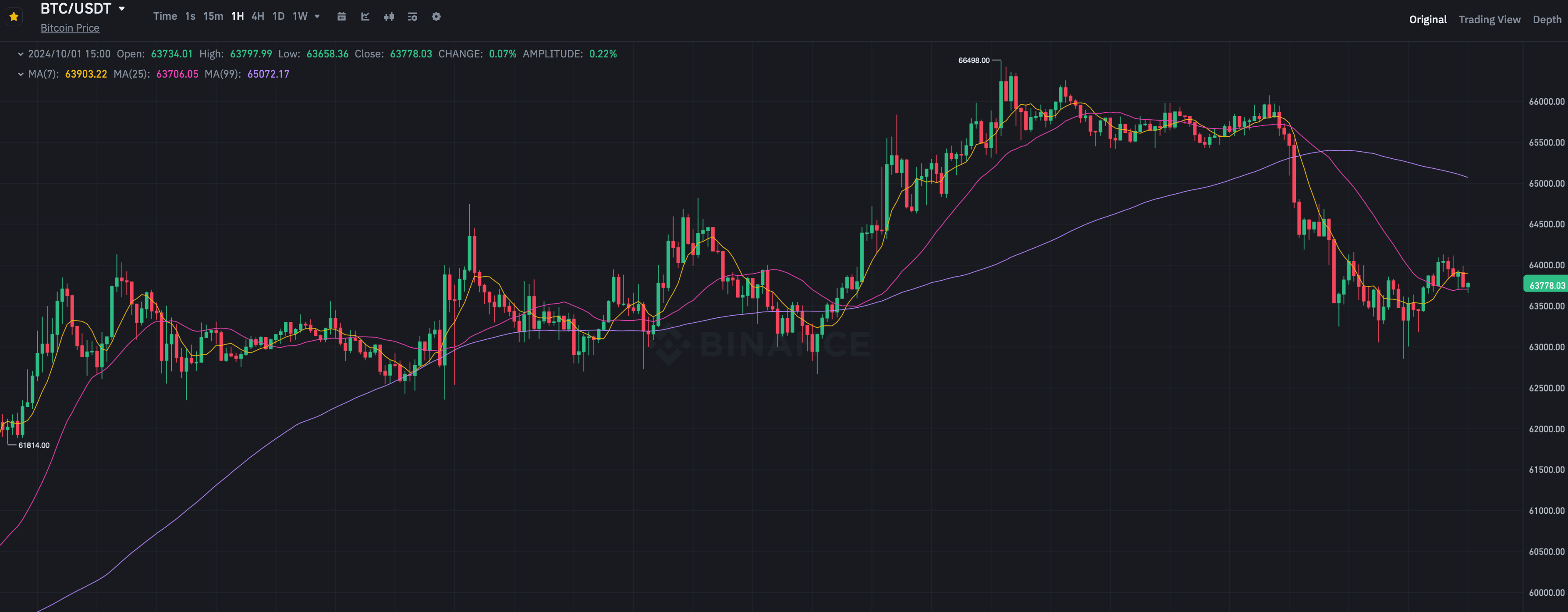Collapse the OHLC data row chevron

(x=21, y=54)
